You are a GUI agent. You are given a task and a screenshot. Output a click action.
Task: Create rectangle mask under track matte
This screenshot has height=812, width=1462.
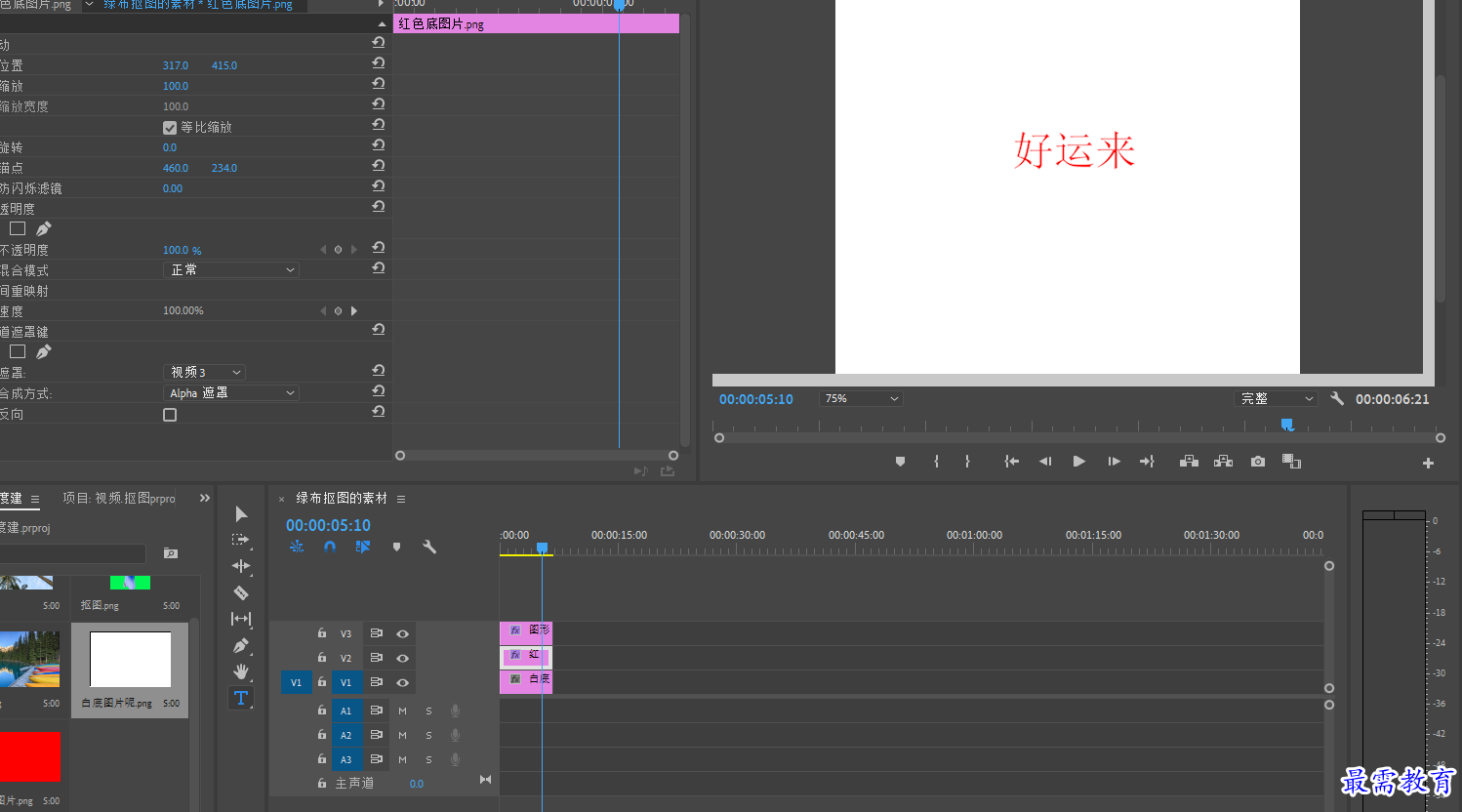[18, 351]
